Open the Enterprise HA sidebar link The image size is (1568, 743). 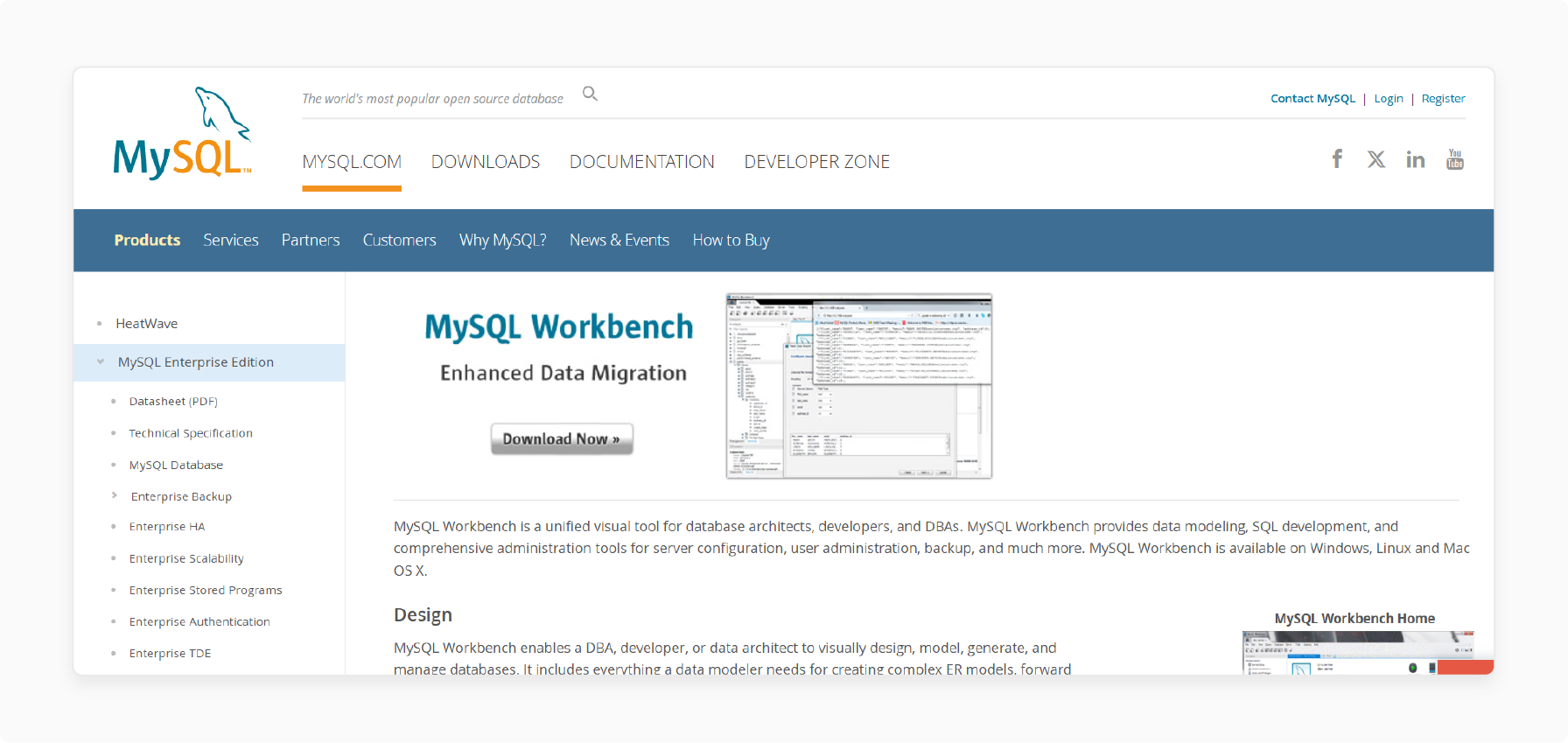tap(167, 527)
